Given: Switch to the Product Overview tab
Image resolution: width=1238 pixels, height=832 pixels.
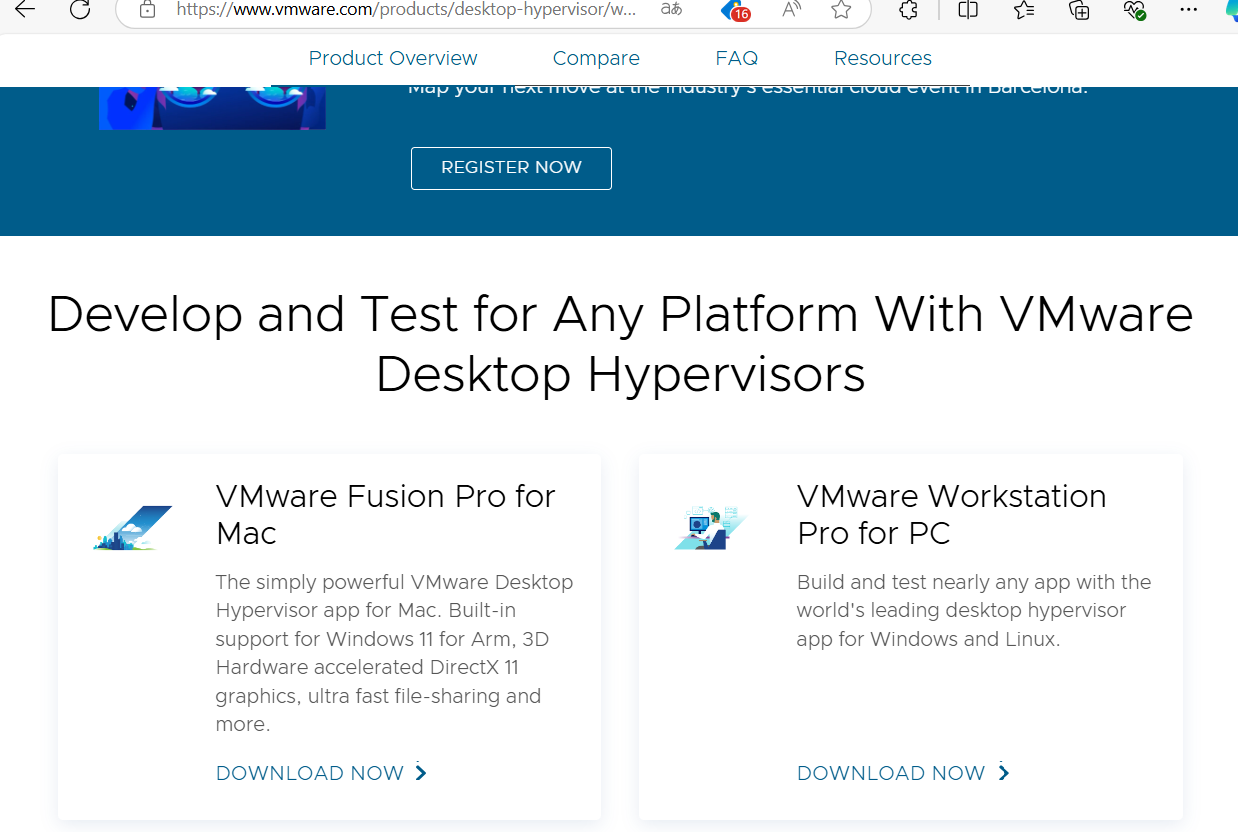Looking at the screenshot, I should (x=393, y=58).
